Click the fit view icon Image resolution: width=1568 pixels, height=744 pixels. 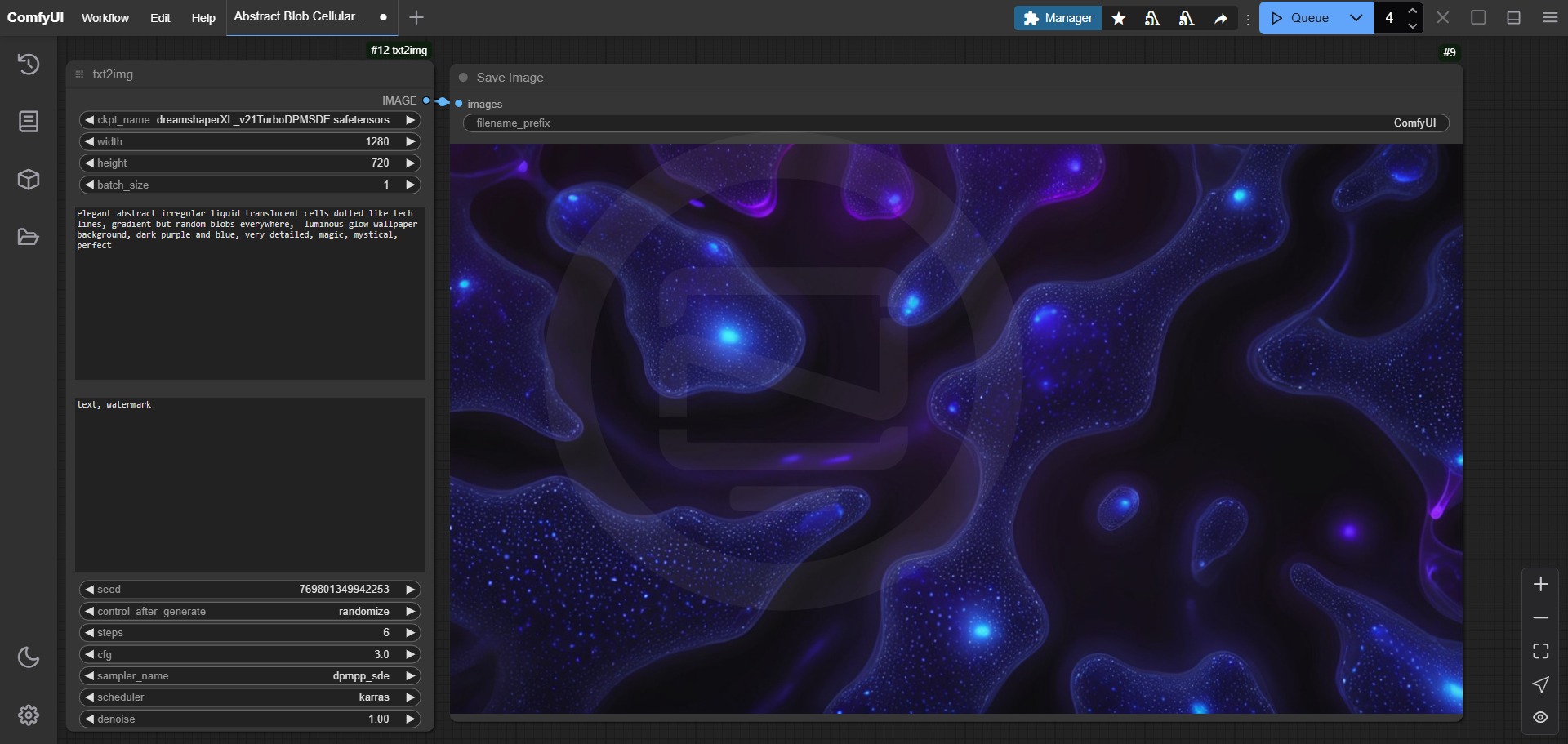[1540, 651]
